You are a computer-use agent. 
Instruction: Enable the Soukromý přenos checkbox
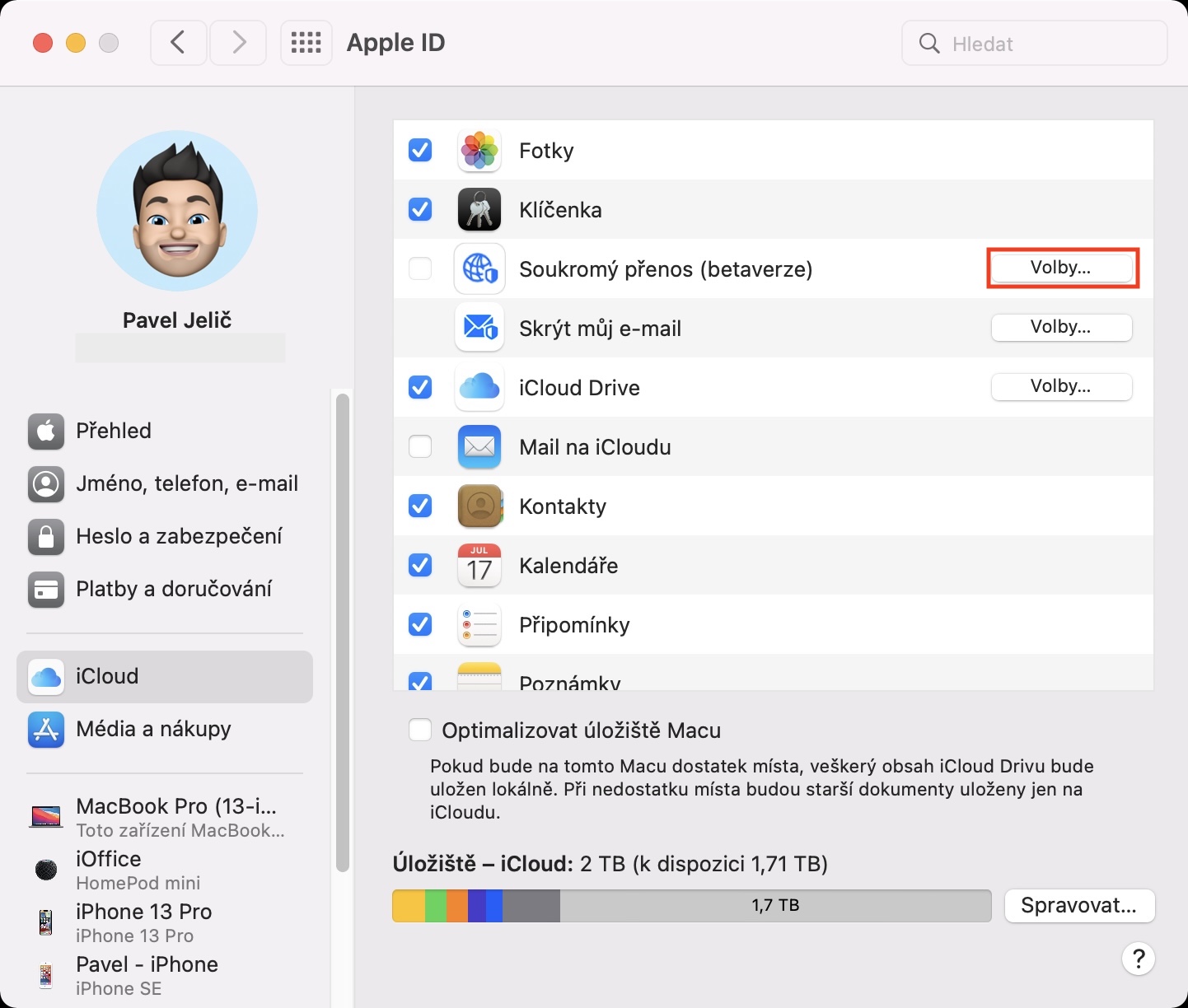tap(420, 269)
